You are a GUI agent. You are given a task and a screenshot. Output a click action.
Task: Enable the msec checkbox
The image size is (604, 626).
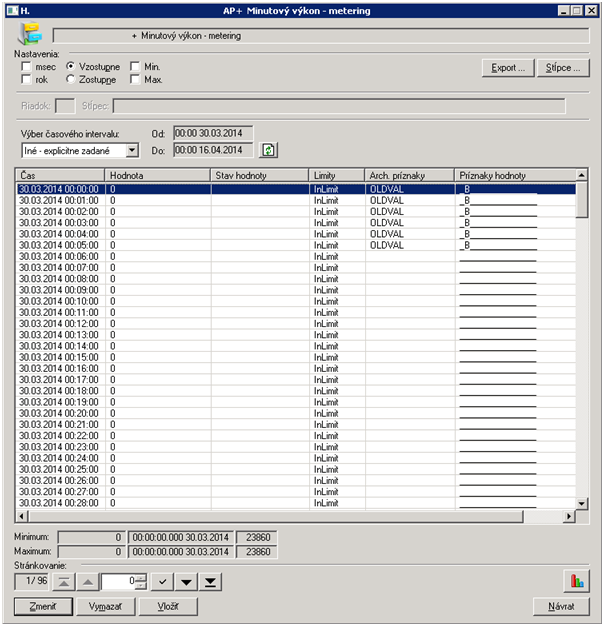coord(27,66)
